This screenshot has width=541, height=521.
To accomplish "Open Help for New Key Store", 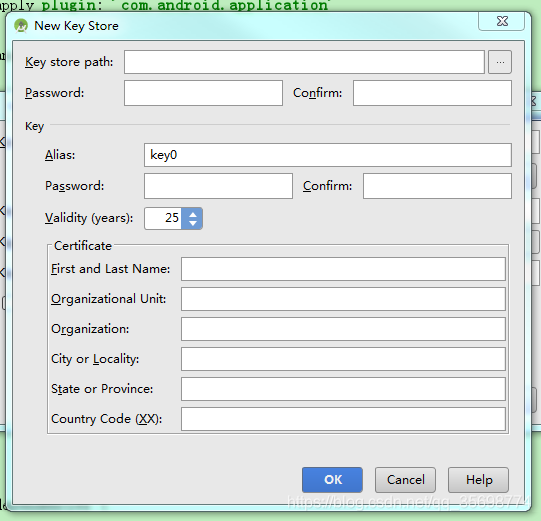I will pos(479,480).
